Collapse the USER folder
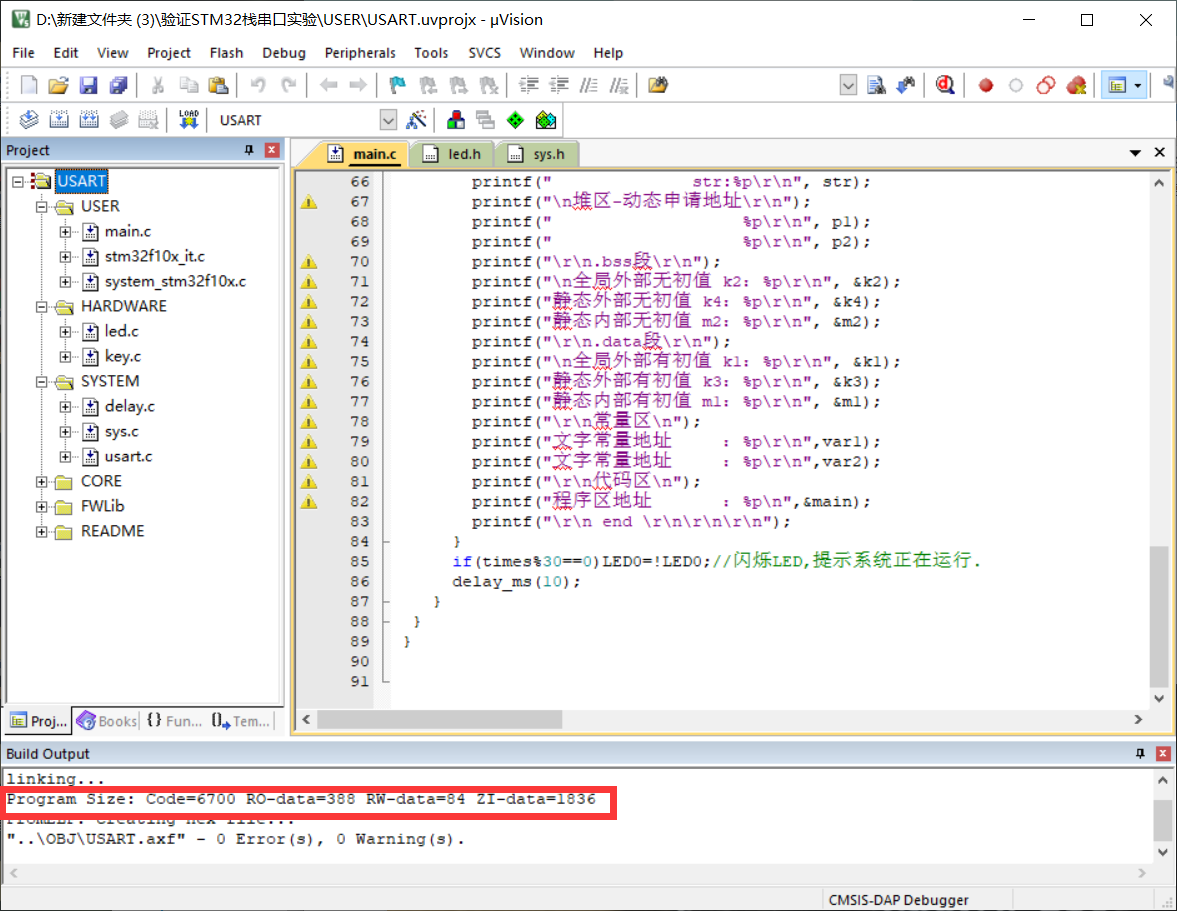The width and height of the screenshot is (1177, 911). [42, 206]
